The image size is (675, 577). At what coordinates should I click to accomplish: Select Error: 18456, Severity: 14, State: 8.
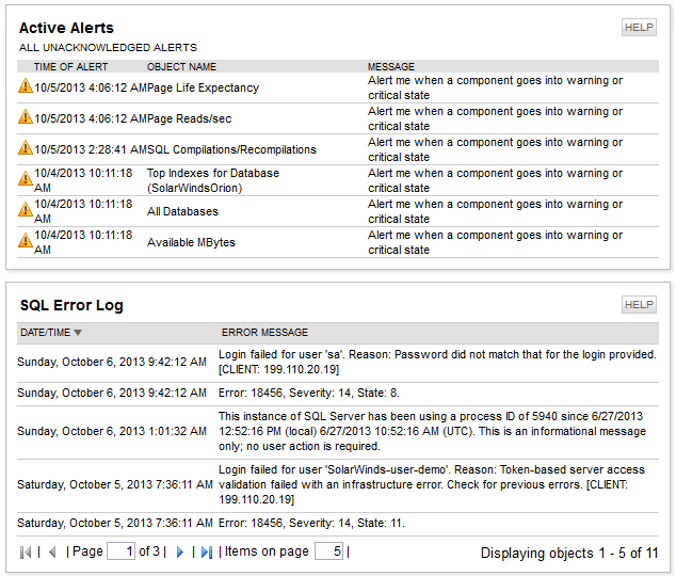click(309, 393)
